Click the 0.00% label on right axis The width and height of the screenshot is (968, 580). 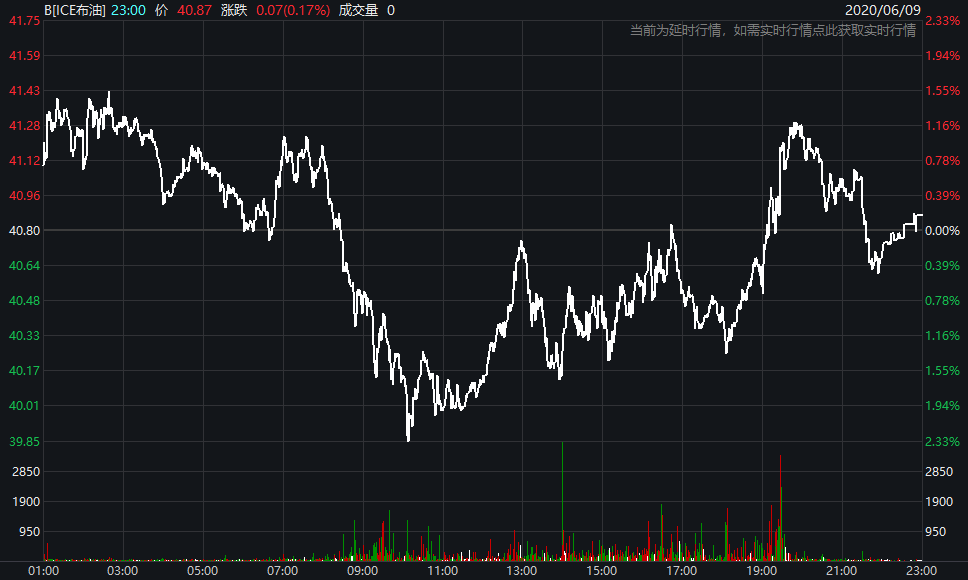(941, 230)
